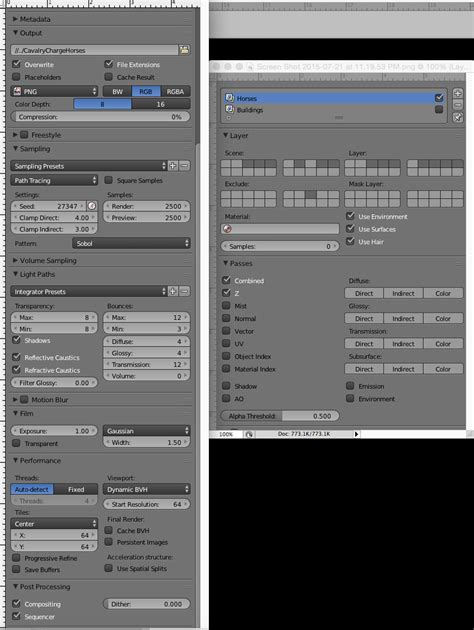Toggle Reflective Caustics checkbox
Viewport: 474px width, 630px height.
16,357
